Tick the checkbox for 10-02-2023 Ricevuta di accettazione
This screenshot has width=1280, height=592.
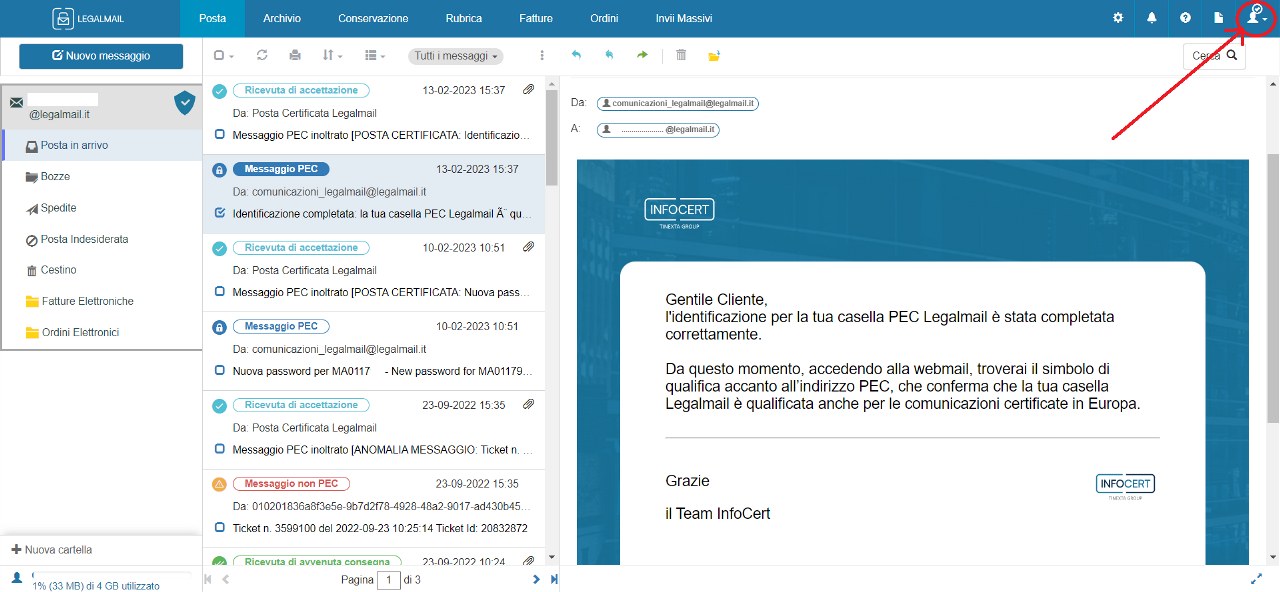point(220,292)
